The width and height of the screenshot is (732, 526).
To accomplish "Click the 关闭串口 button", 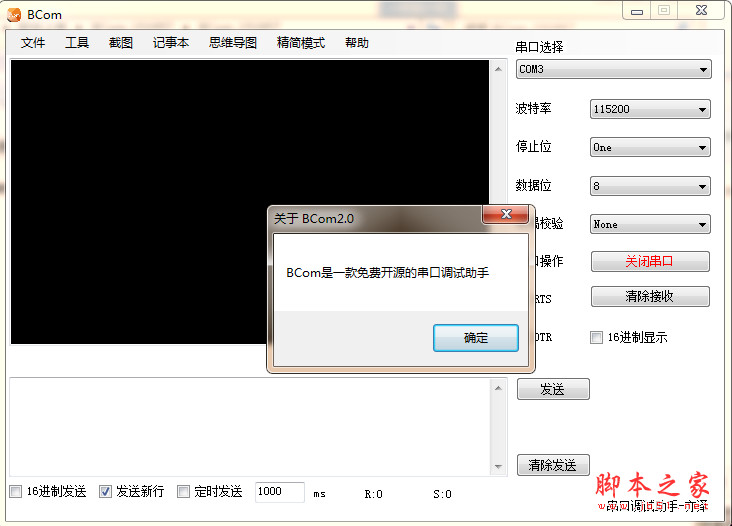I will coord(650,261).
